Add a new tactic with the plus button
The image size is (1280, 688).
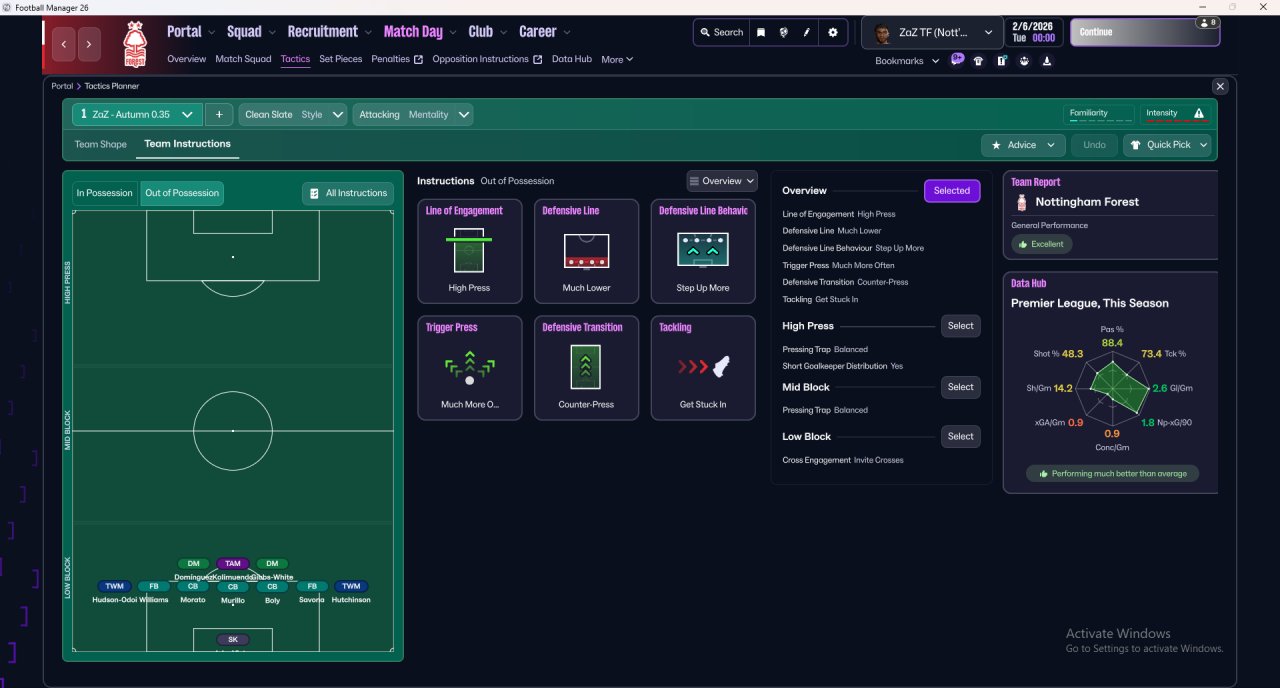pos(219,115)
